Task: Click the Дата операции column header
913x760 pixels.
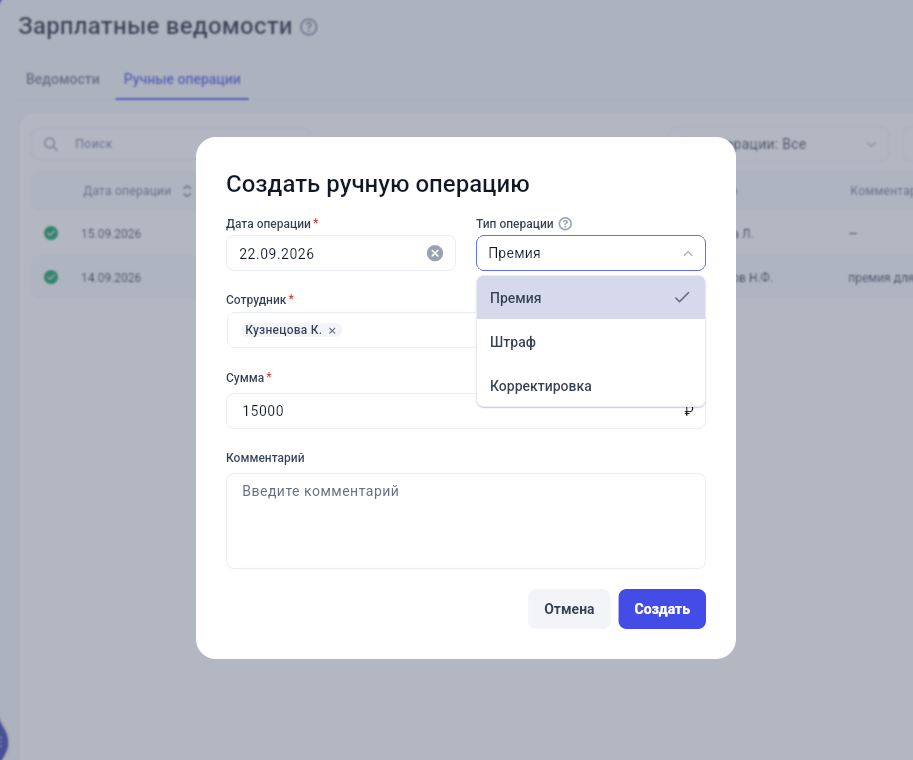Action: pyautogui.click(x=127, y=191)
